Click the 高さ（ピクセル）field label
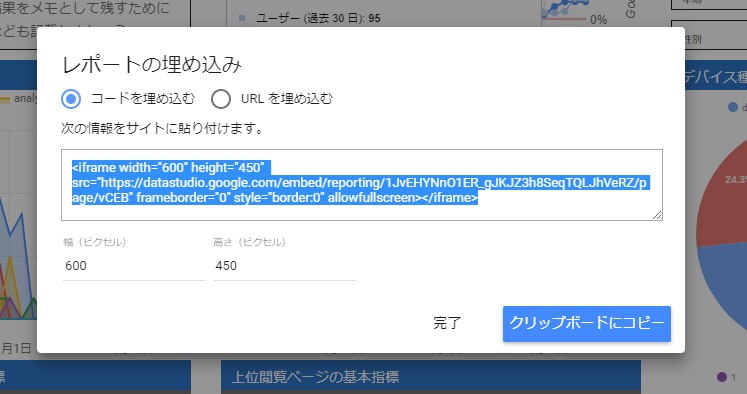Image resolution: width=747 pixels, height=394 pixels. [249, 242]
